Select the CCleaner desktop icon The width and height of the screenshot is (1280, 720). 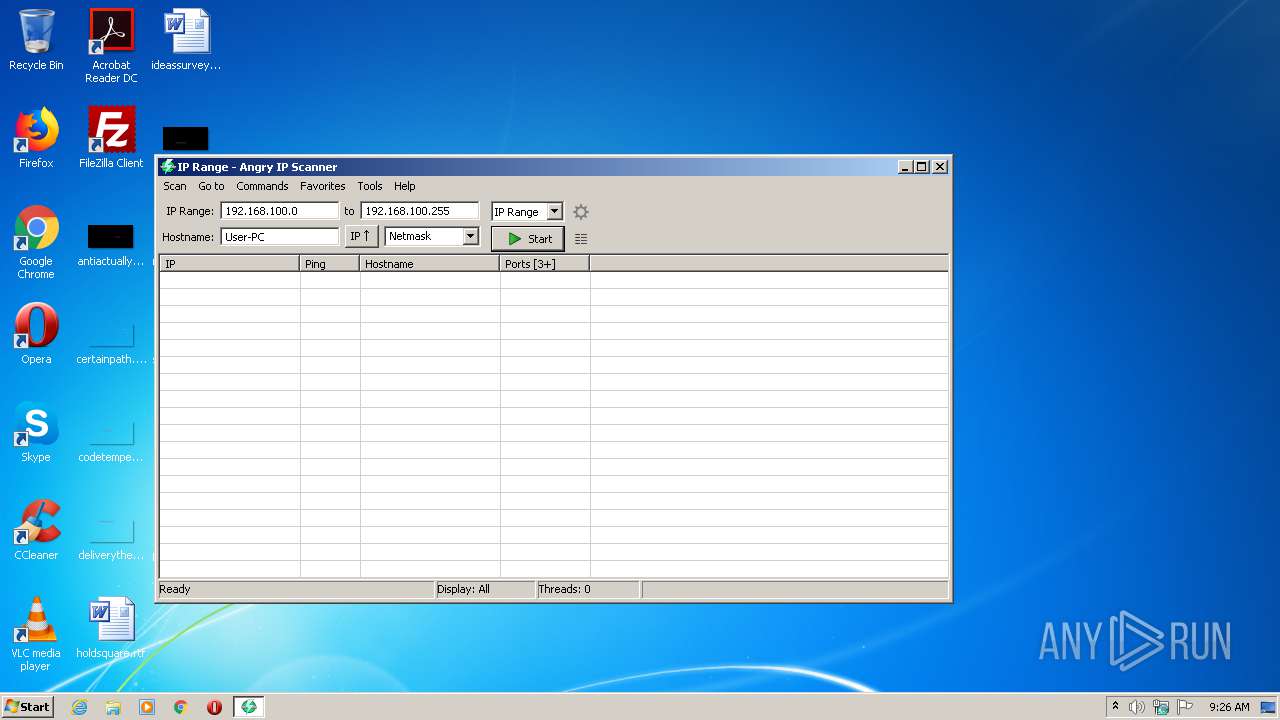coord(36,530)
